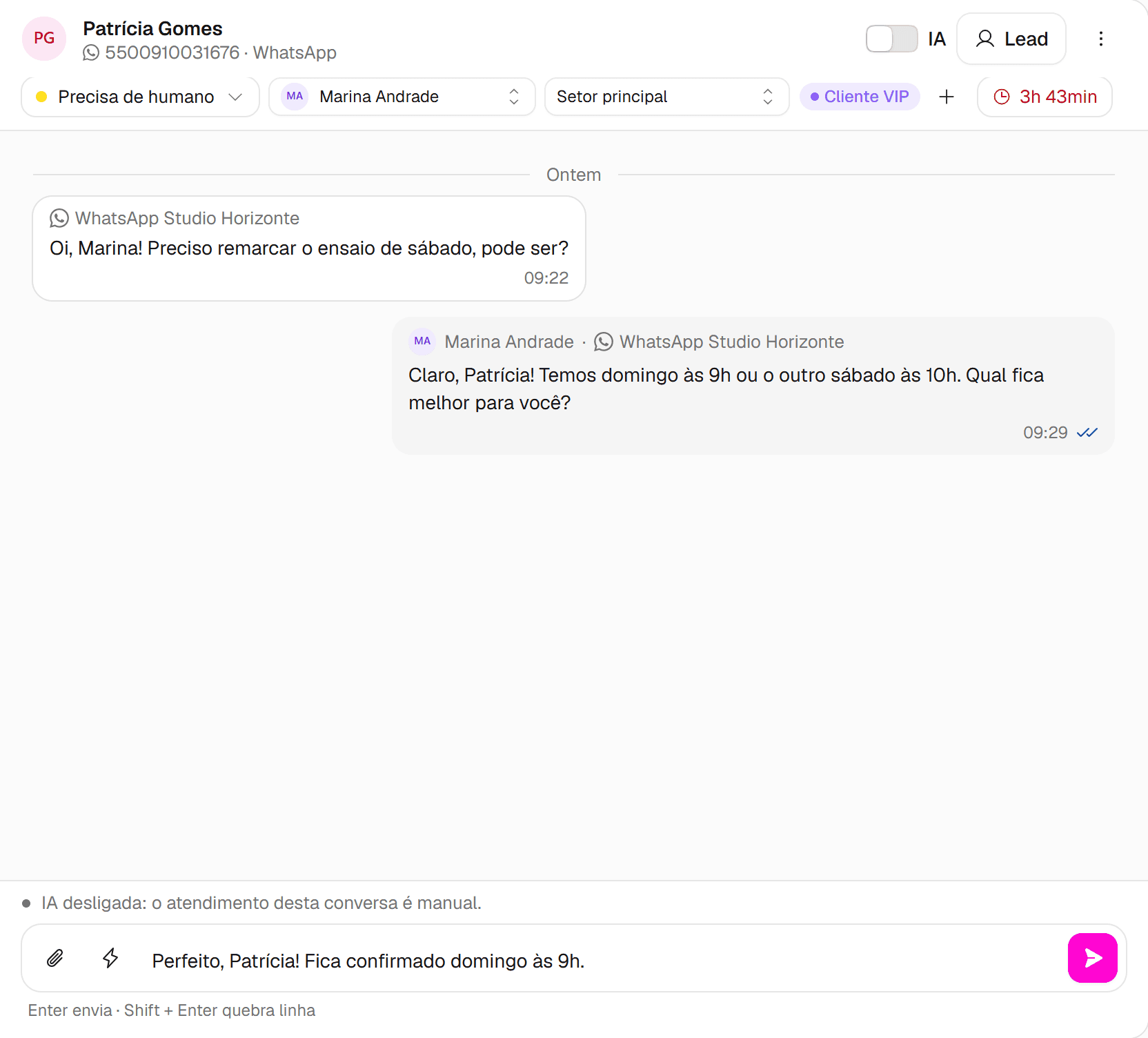Click the PG contact avatar

point(44,39)
